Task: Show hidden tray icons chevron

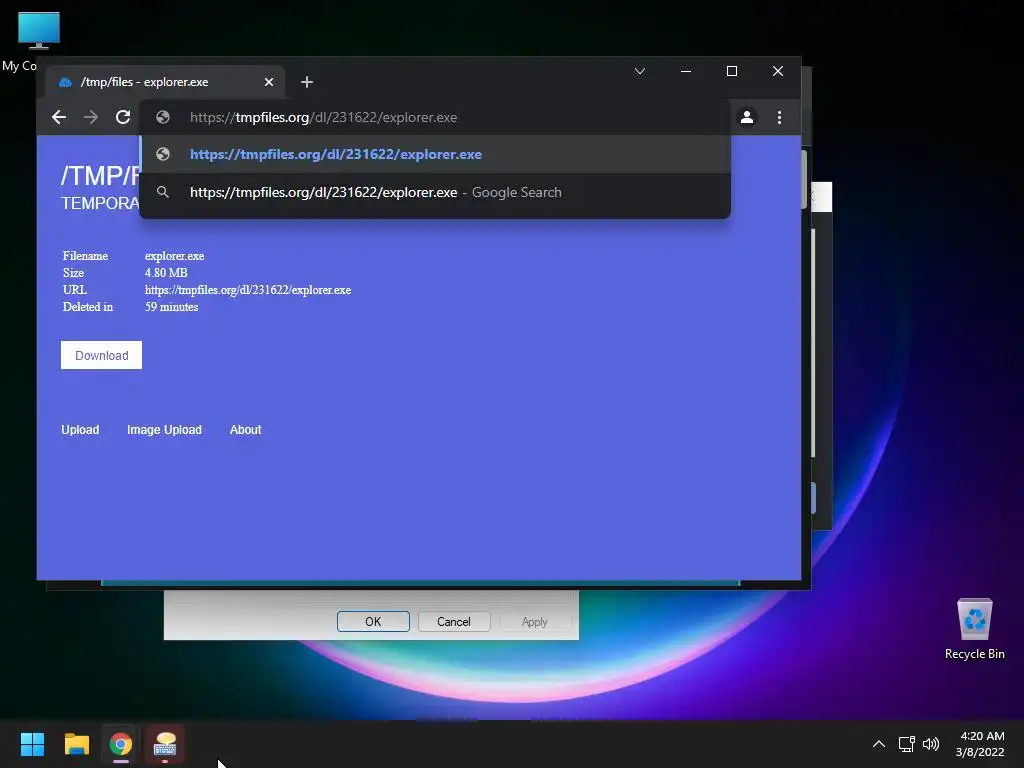Action: 879,744
